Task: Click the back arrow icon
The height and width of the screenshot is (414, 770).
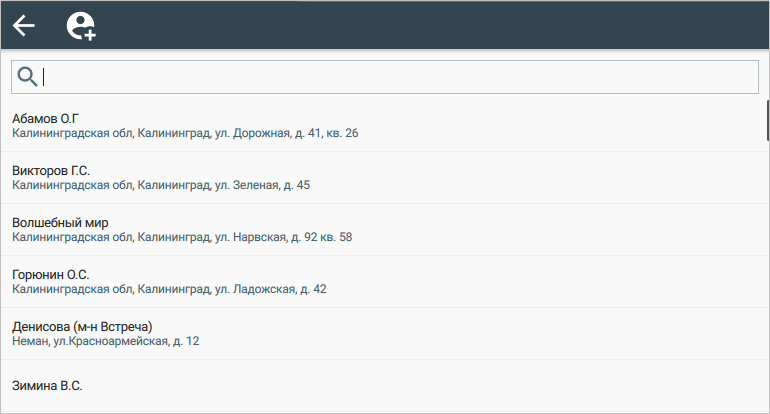Action: pos(23,26)
